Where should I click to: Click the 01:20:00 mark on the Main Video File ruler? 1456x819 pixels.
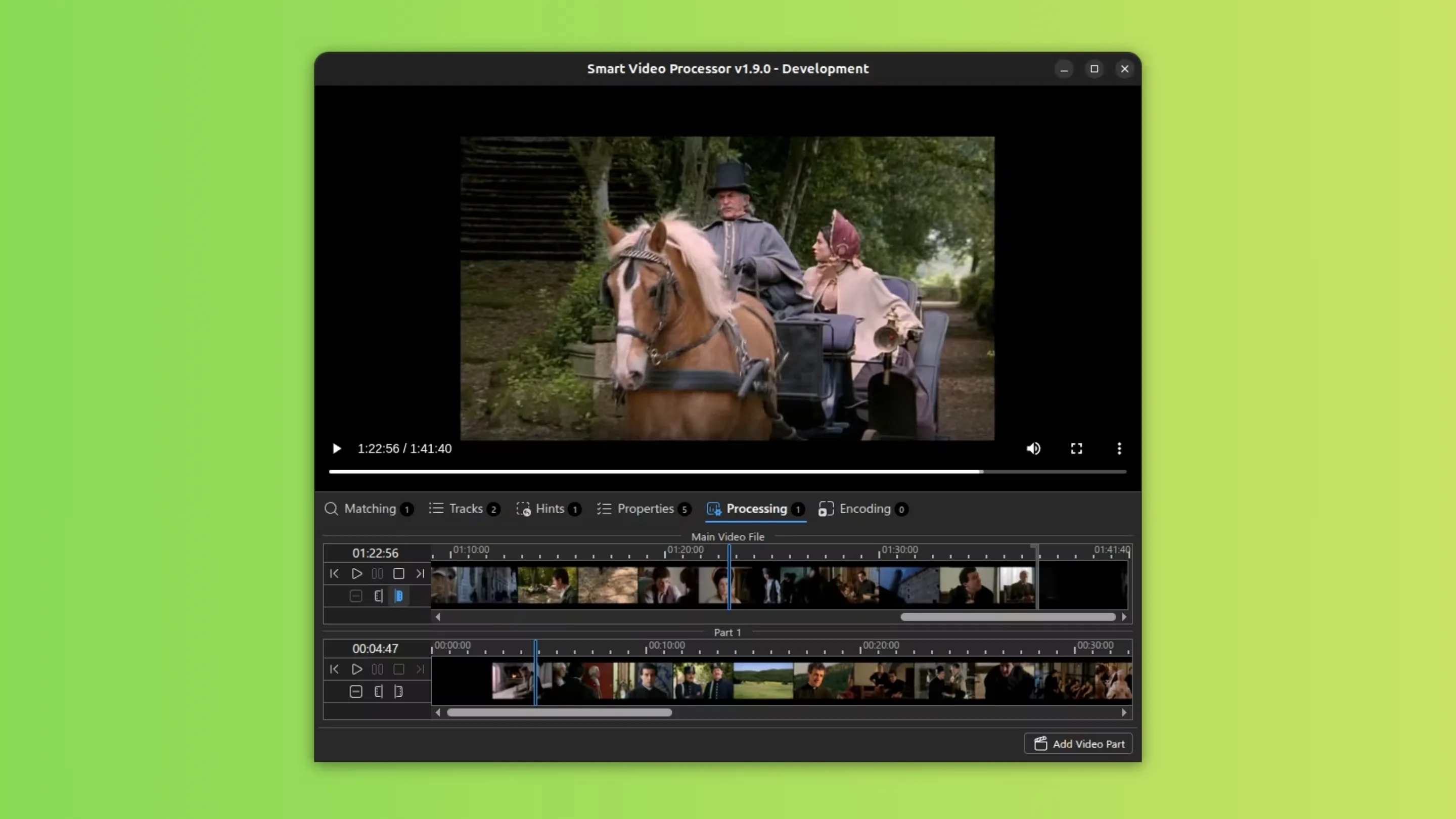click(x=685, y=550)
